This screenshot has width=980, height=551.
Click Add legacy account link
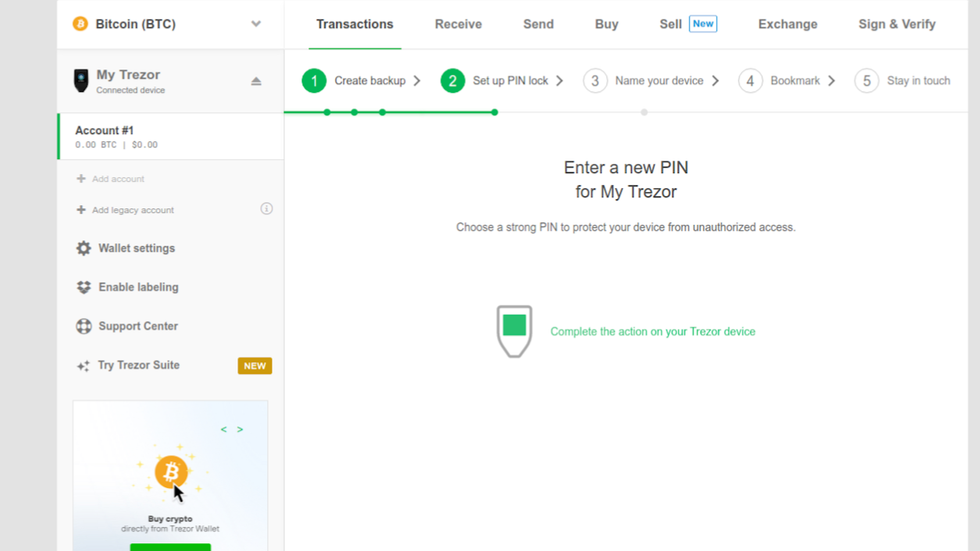coord(133,210)
